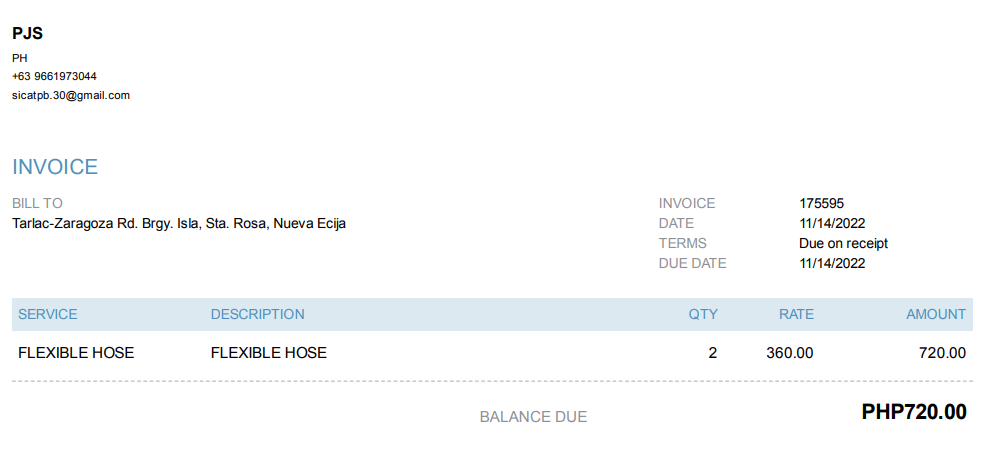Image resolution: width=998 pixels, height=453 pixels.
Task: Click the DUE DATE value 11/14/2022
Action: click(x=832, y=263)
